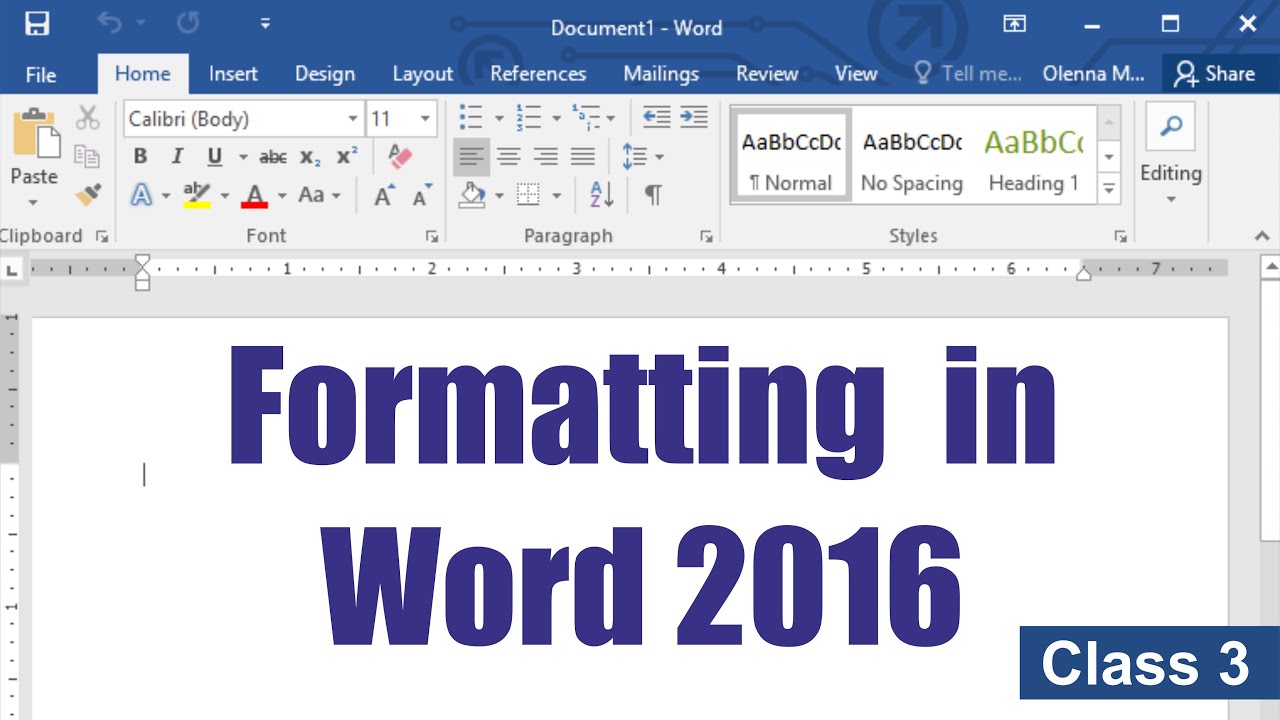Apply the Heading 1 style
Viewport: 1280px width, 720px height.
point(1034,155)
